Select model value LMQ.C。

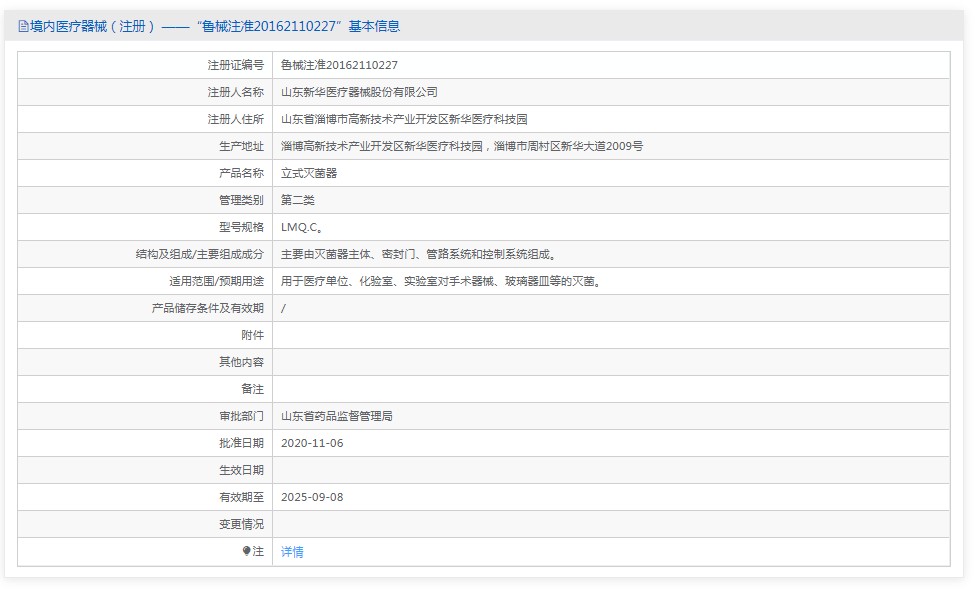[x=302, y=228]
